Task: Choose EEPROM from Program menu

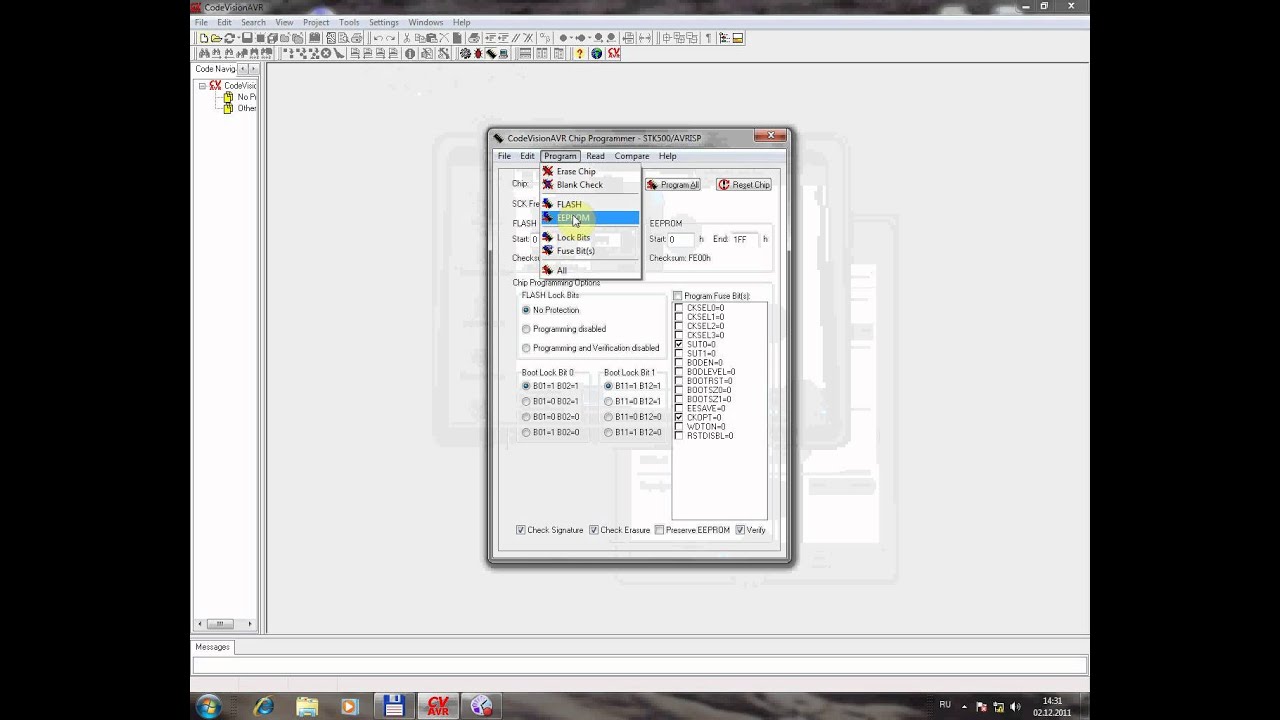Action: point(590,218)
